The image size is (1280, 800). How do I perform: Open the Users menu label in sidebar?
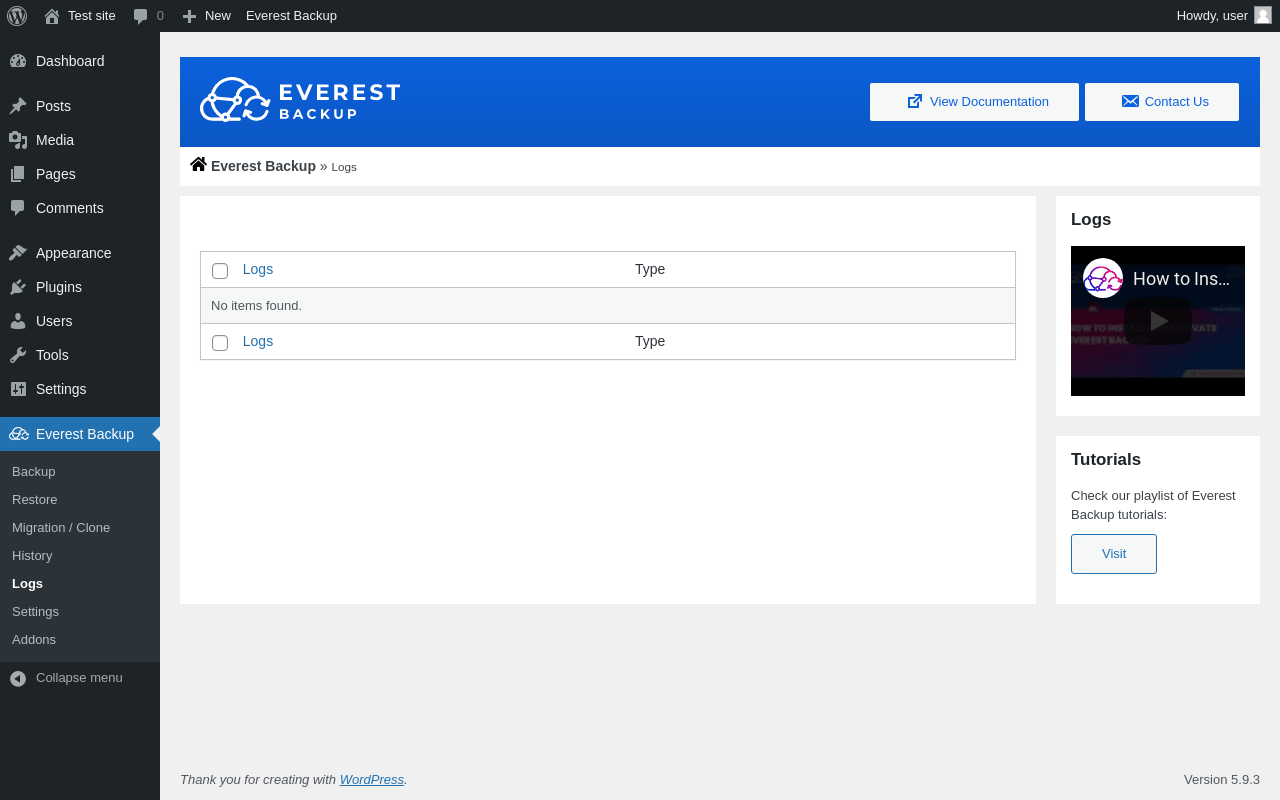tap(54, 321)
